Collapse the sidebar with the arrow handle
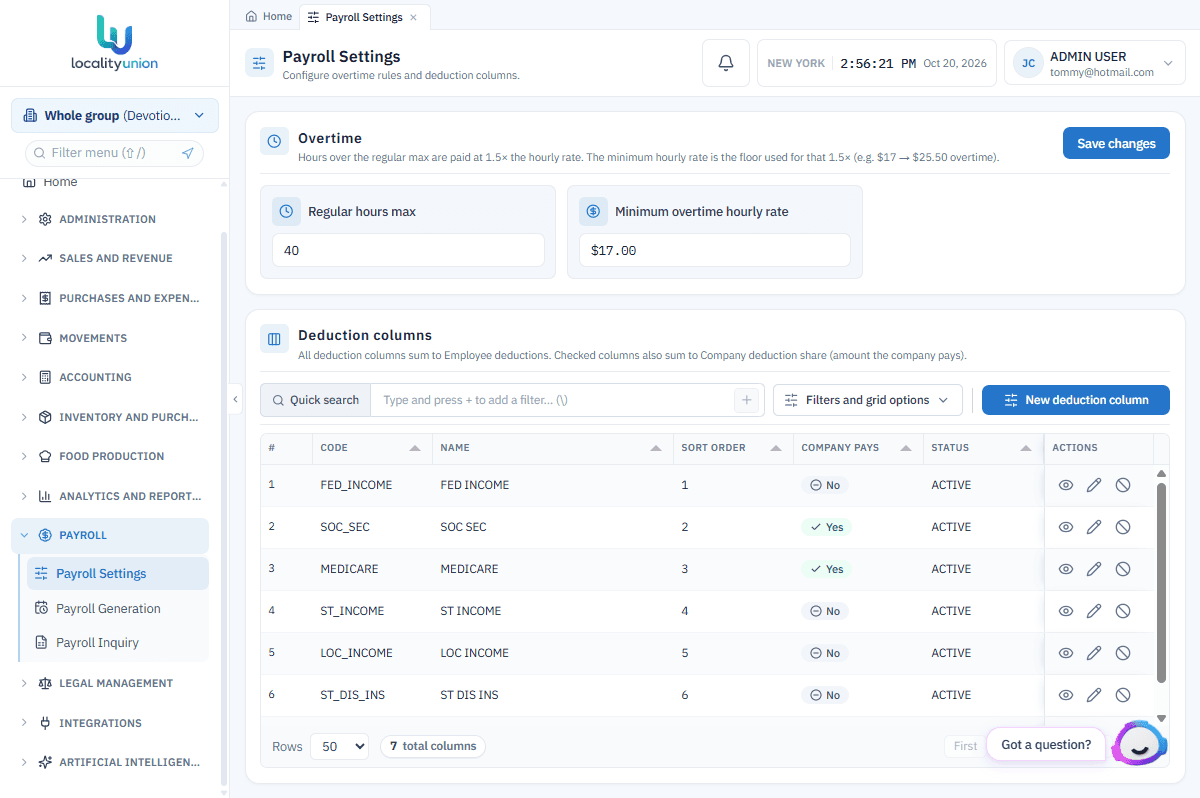Image resolution: width=1200 pixels, height=798 pixels. pos(236,399)
